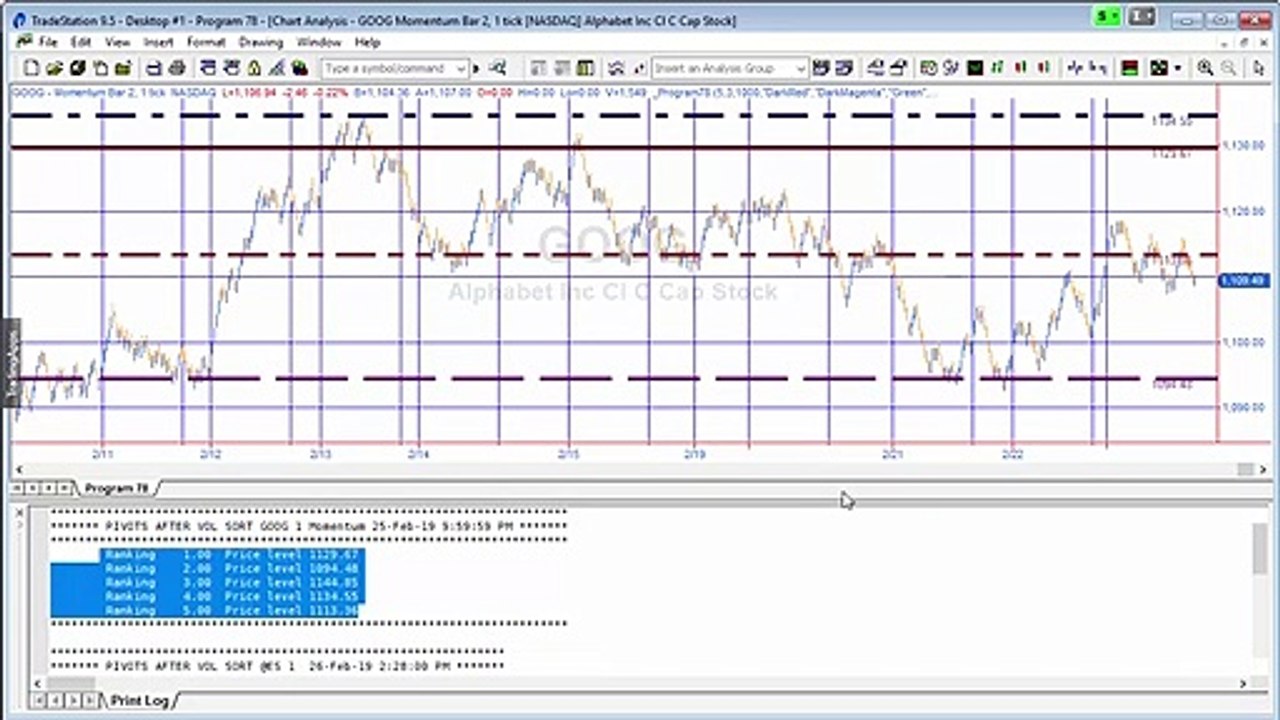This screenshot has height=720, width=1280.
Task: Click right arrow of Print Log horizontal scrollbar
Action: click(x=1245, y=684)
